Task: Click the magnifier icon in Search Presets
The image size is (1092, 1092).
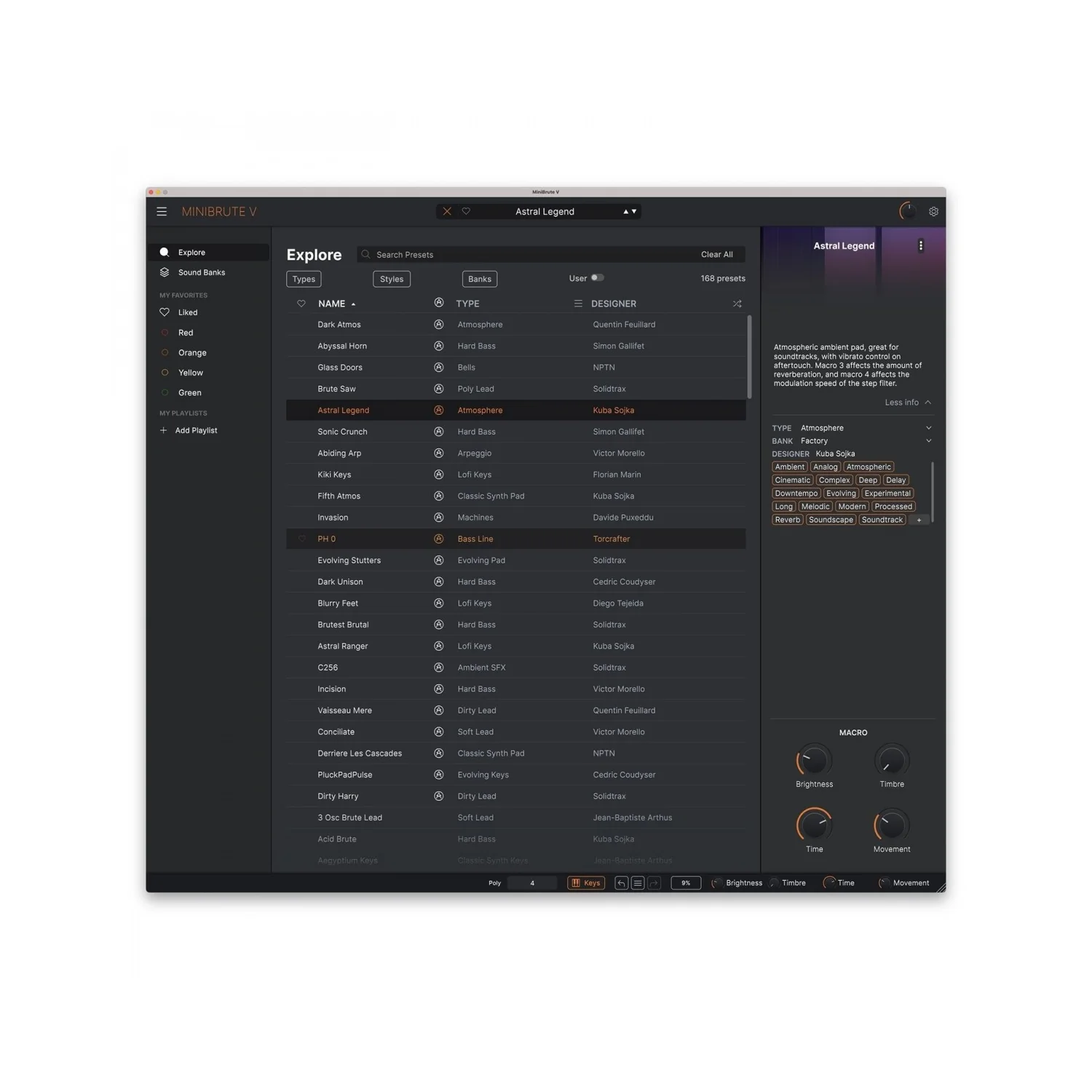Action: [366, 255]
